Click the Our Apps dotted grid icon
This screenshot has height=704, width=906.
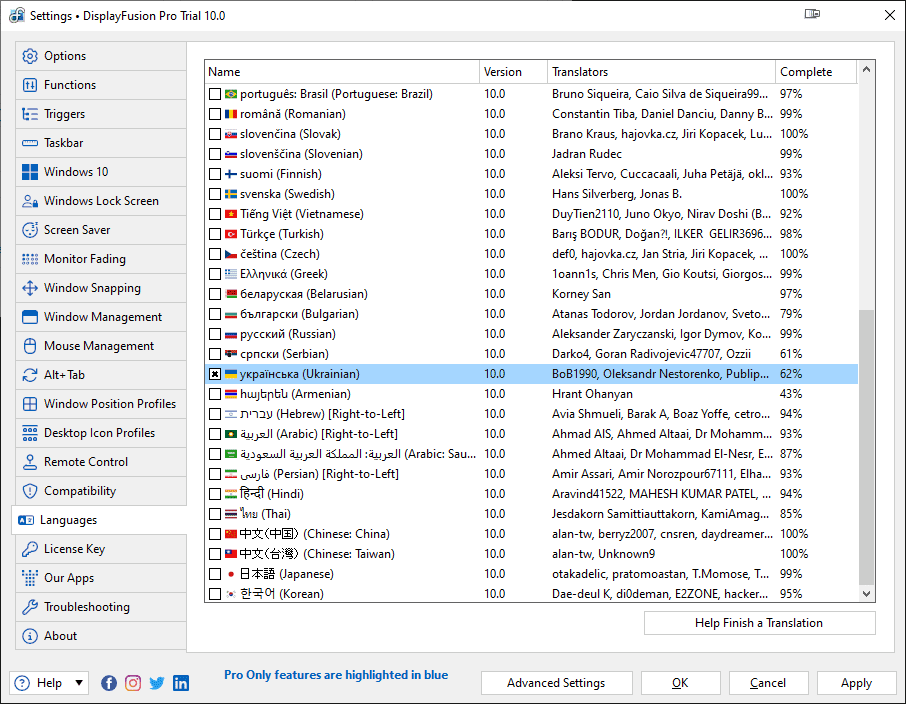point(29,578)
